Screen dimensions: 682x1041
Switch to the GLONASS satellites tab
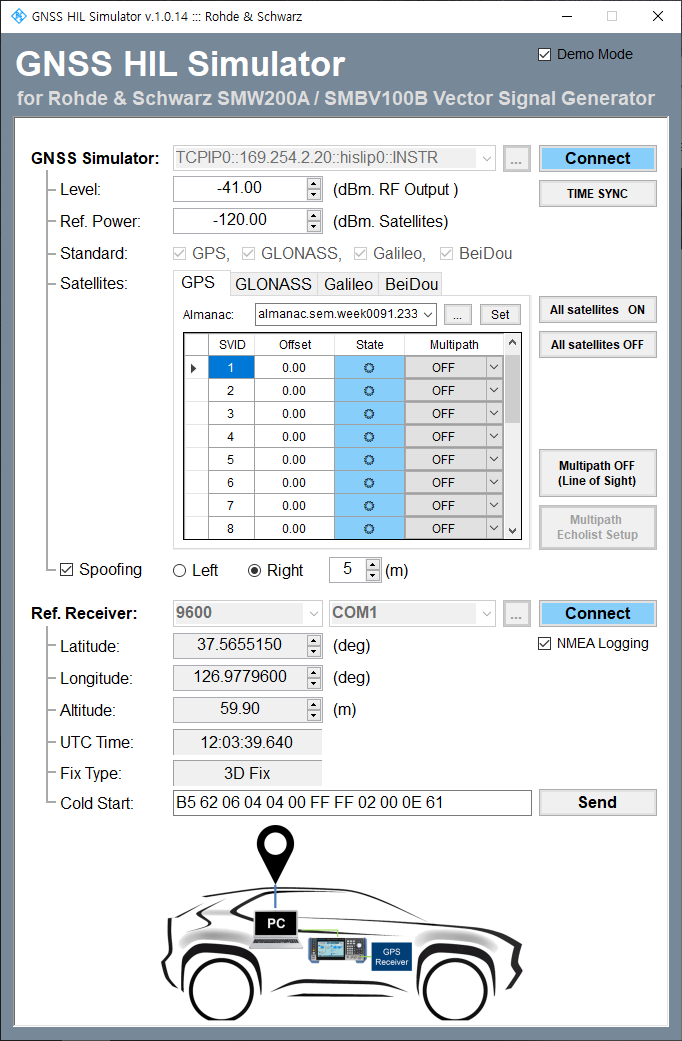[x=273, y=284]
